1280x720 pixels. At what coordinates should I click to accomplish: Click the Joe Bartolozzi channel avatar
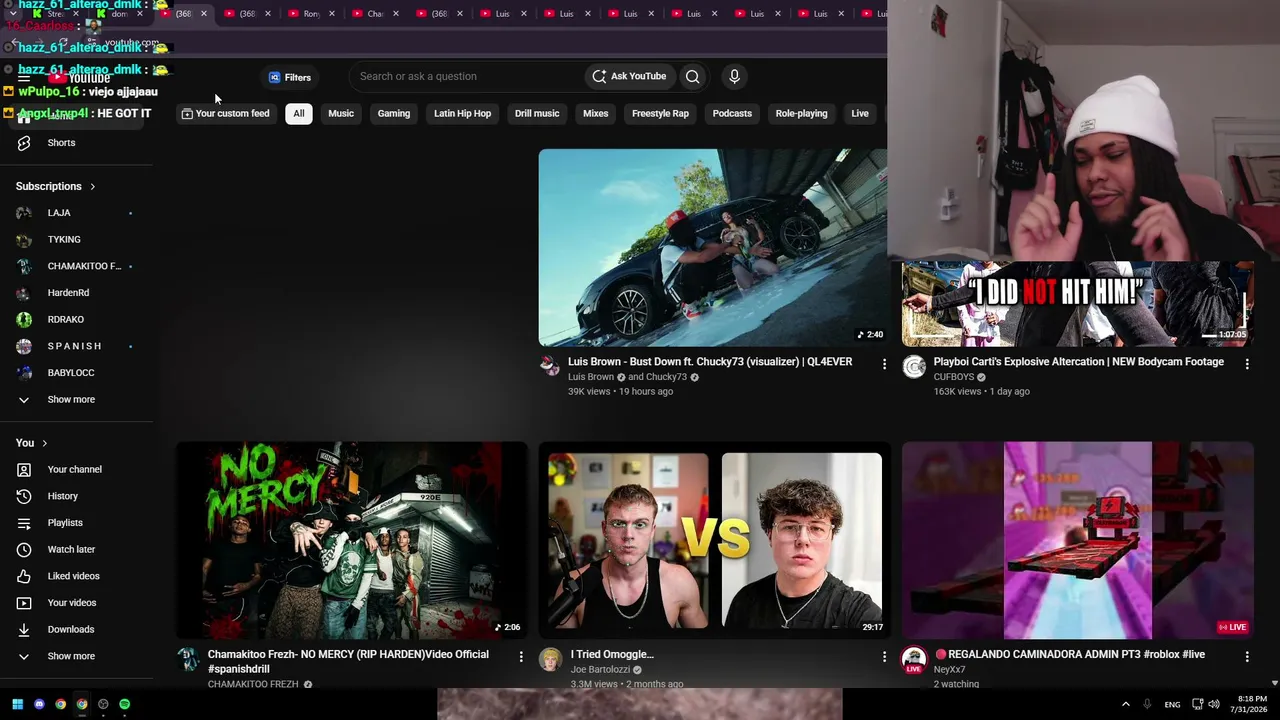click(550, 659)
